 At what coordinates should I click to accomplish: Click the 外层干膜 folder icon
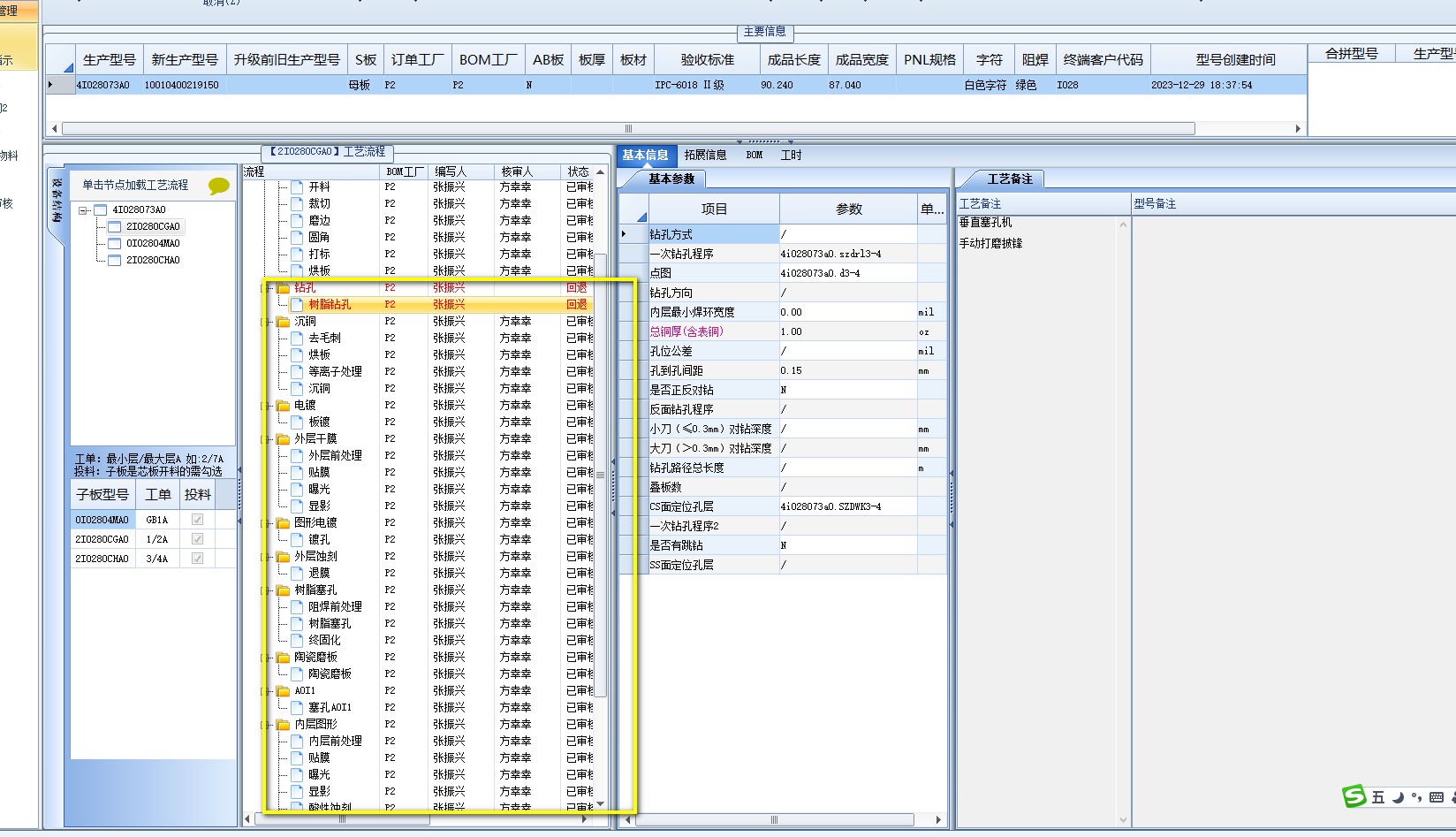click(x=284, y=439)
